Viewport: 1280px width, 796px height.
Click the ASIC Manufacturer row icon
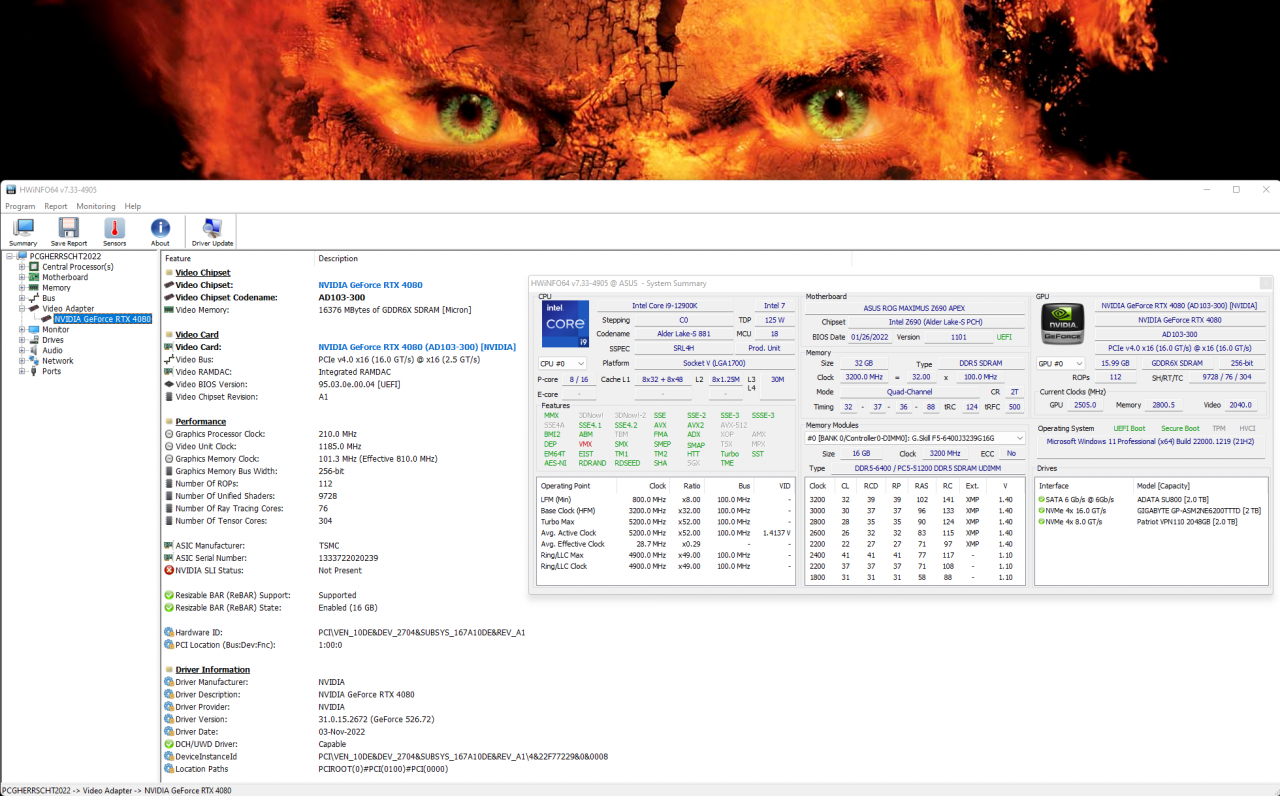tap(169, 545)
